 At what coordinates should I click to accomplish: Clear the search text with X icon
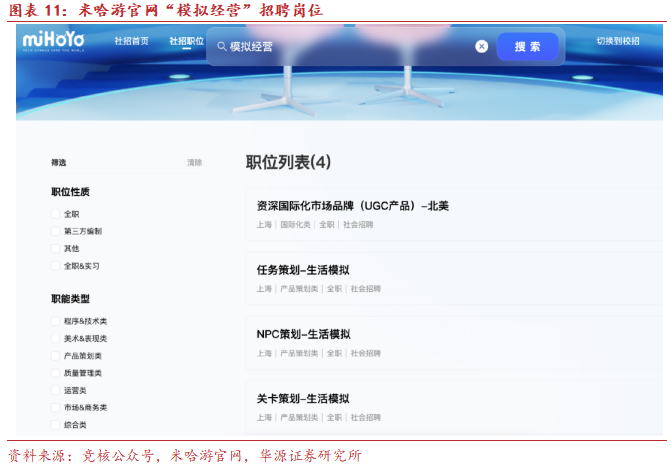pyautogui.click(x=481, y=47)
